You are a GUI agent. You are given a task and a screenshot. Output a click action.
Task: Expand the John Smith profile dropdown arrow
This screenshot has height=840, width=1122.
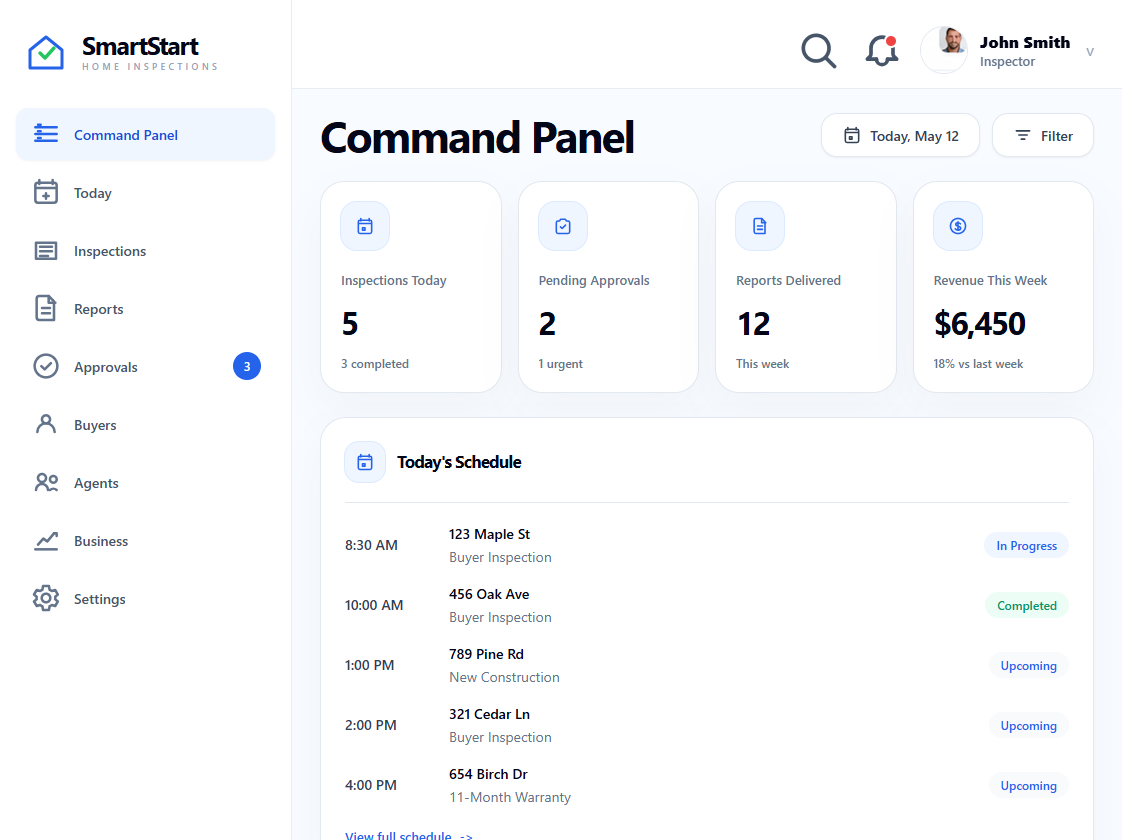coord(1090,52)
